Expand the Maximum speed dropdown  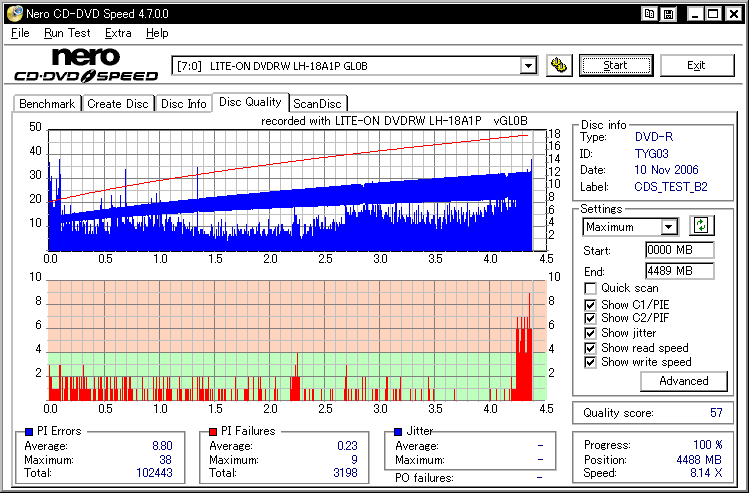pyautogui.click(x=670, y=227)
